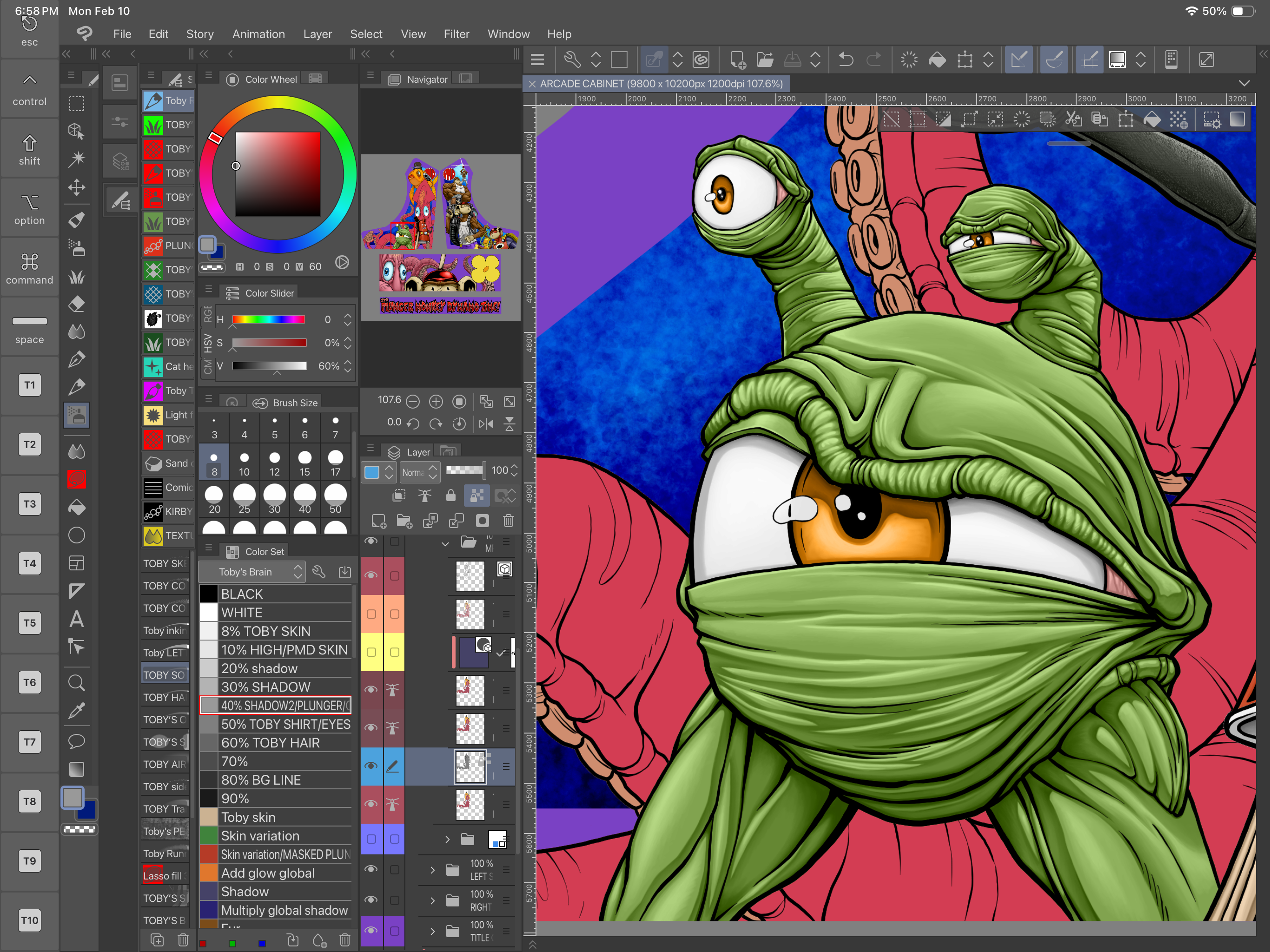Show the hidden orange-marked layer
The width and height of the screenshot is (1270, 952).
[371, 614]
